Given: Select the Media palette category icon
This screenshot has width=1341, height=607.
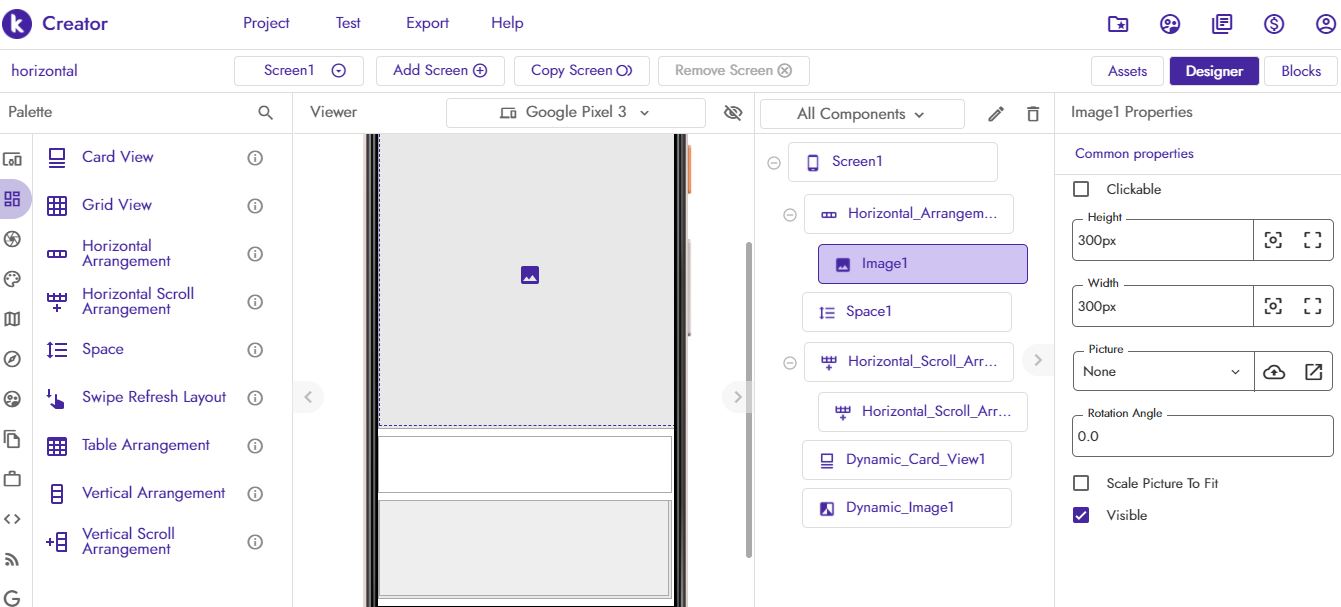Looking at the screenshot, I should click(13, 239).
